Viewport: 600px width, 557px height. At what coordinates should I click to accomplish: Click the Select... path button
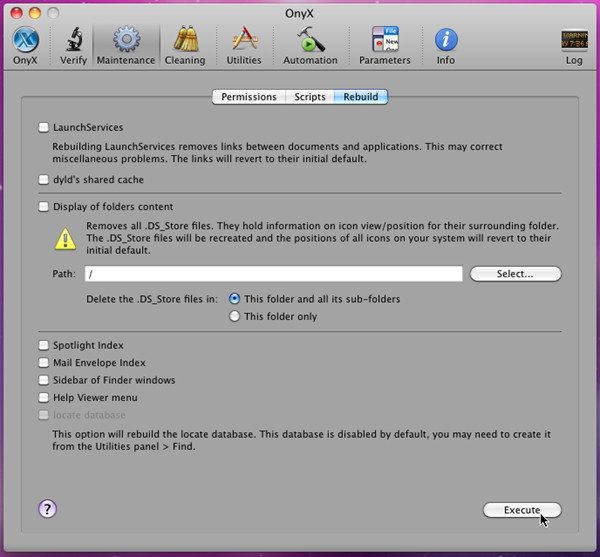click(x=515, y=274)
